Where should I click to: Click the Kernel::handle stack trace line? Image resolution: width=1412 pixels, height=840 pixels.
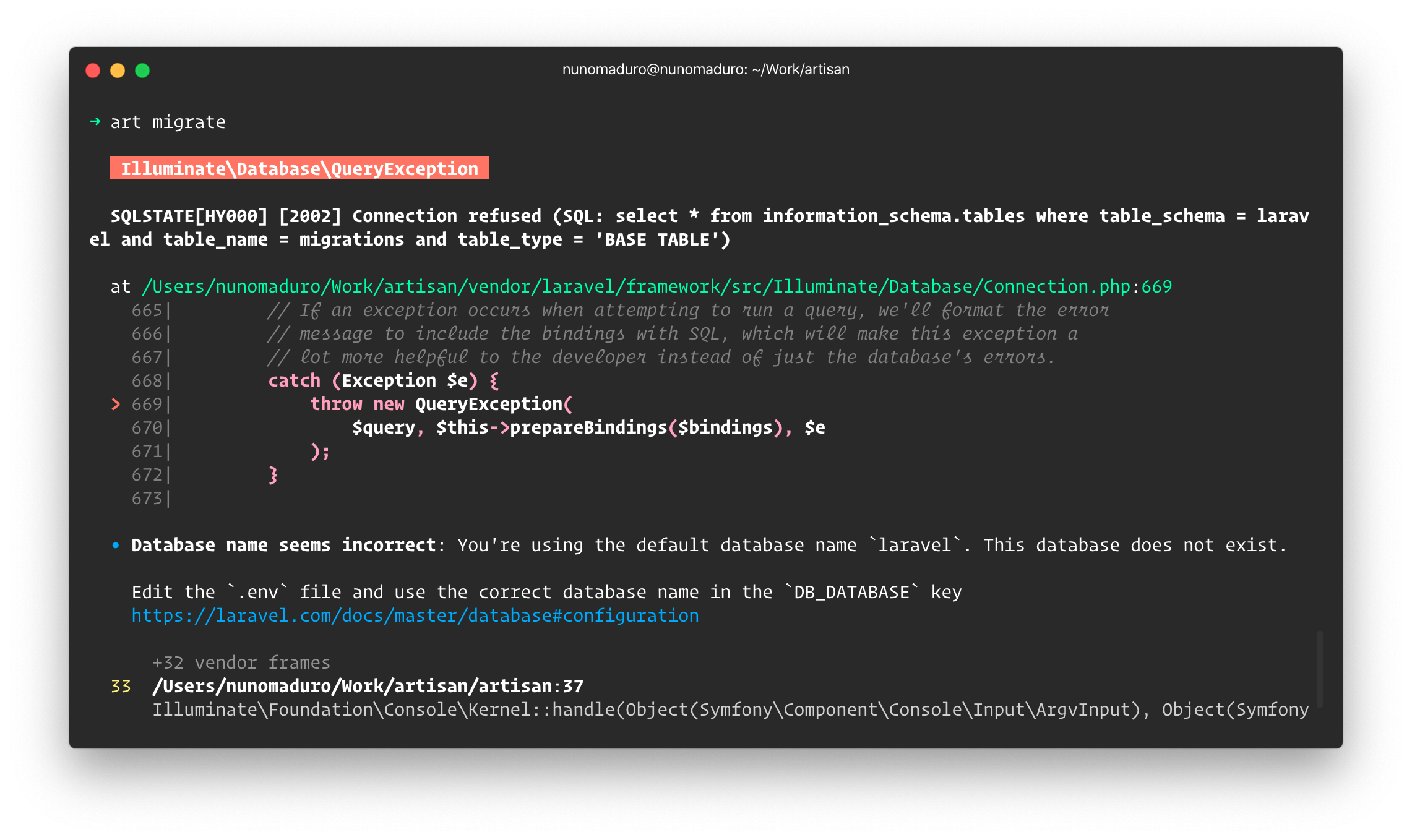(x=730, y=710)
